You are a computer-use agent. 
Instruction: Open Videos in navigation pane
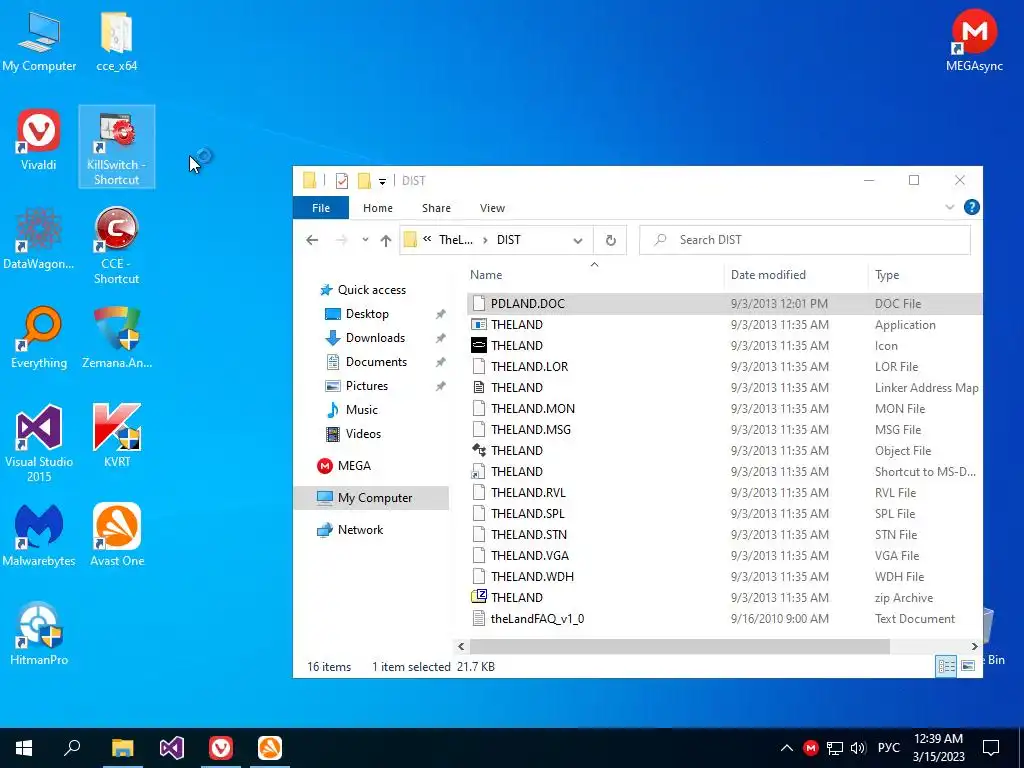coord(353,434)
